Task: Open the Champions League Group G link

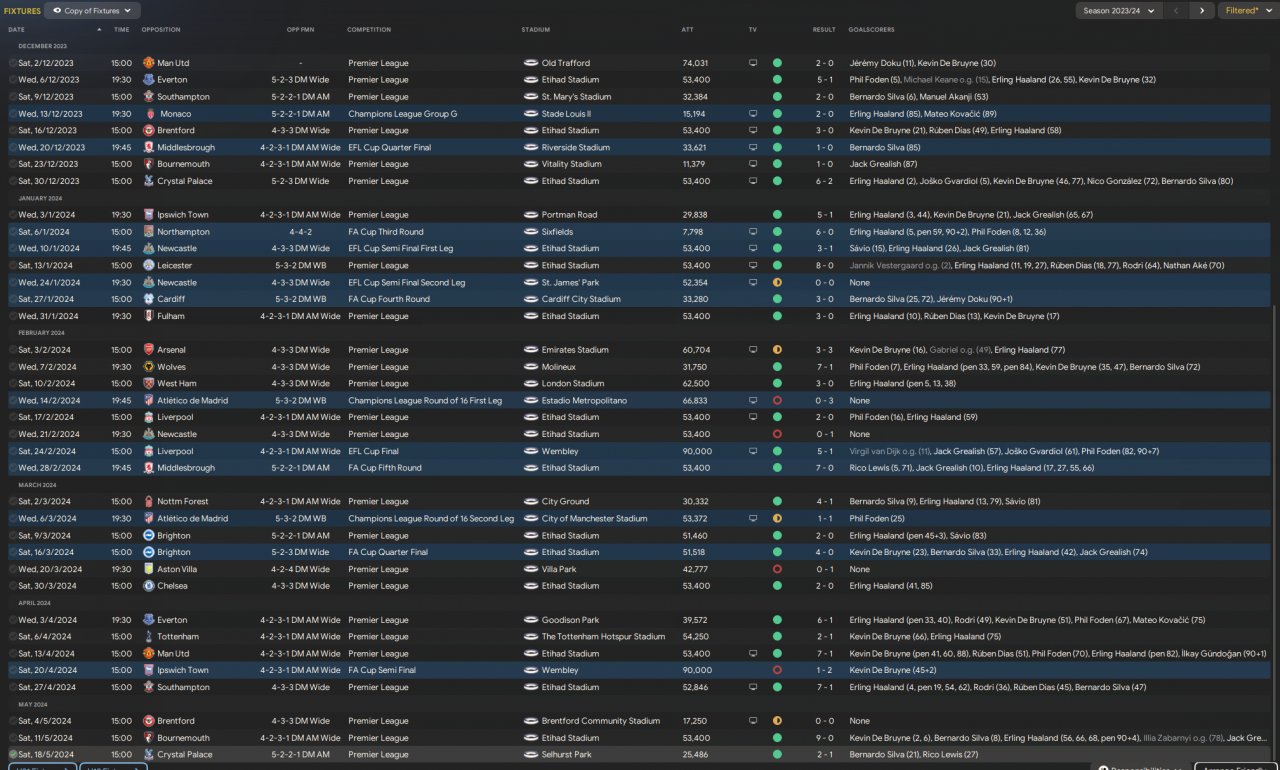Action: 402,114
